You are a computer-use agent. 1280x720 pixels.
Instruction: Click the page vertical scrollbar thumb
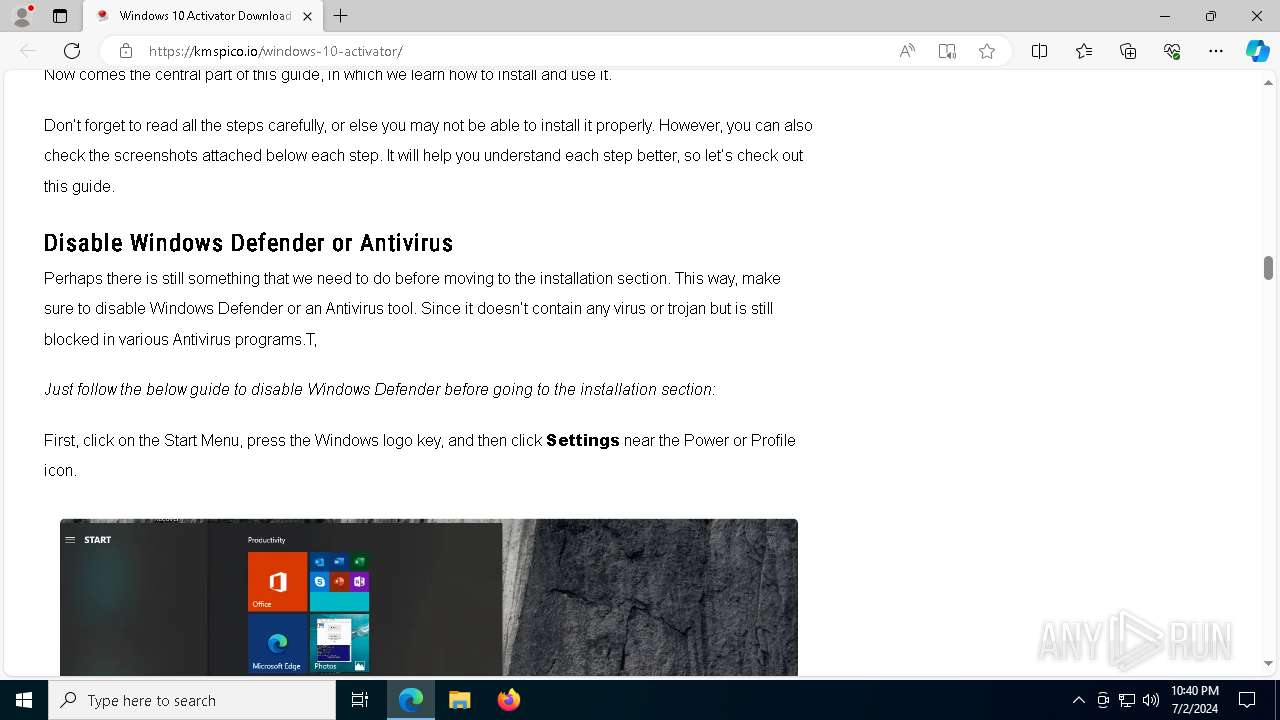1268,267
